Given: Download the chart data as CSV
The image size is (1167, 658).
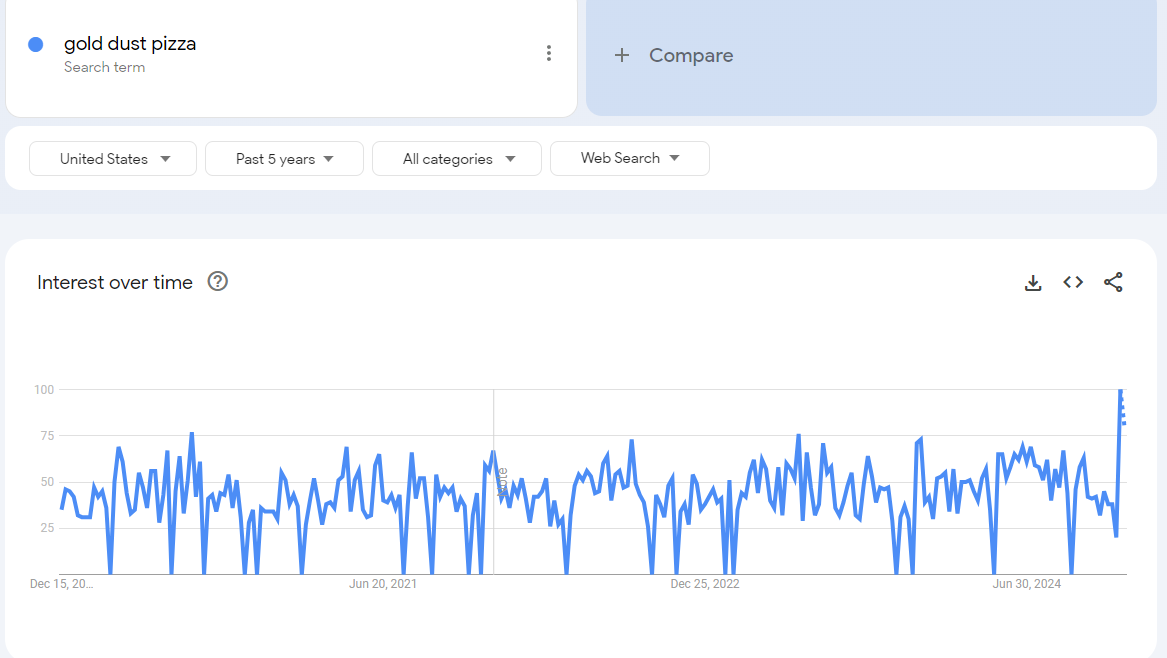Looking at the screenshot, I should tap(1033, 283).
